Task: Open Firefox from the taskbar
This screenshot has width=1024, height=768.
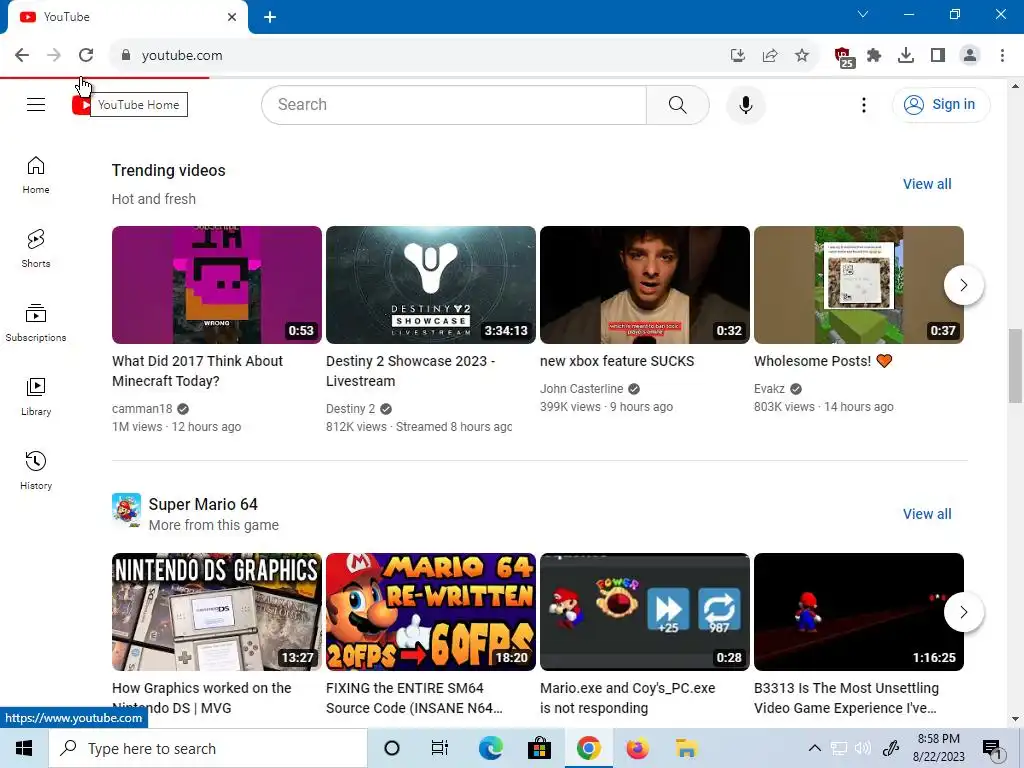Action: point(637,748)
